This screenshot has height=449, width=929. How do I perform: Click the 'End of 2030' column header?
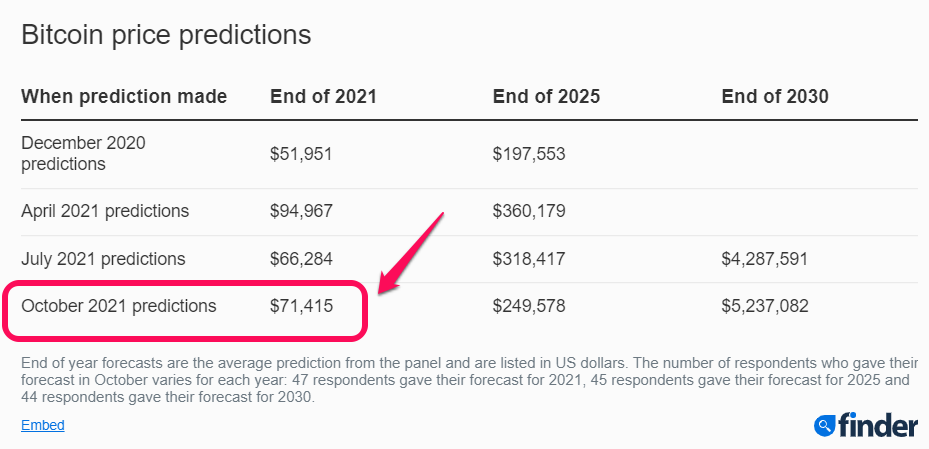point(775,97)
